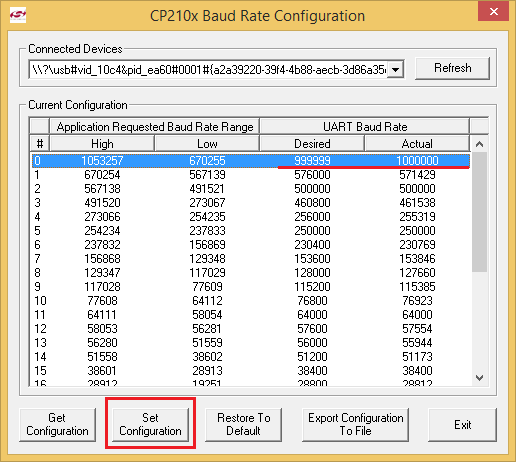Viewport: 516px width, 462px height.
Task: Select Actual value 571429
Action: click(x=417, y=175)
